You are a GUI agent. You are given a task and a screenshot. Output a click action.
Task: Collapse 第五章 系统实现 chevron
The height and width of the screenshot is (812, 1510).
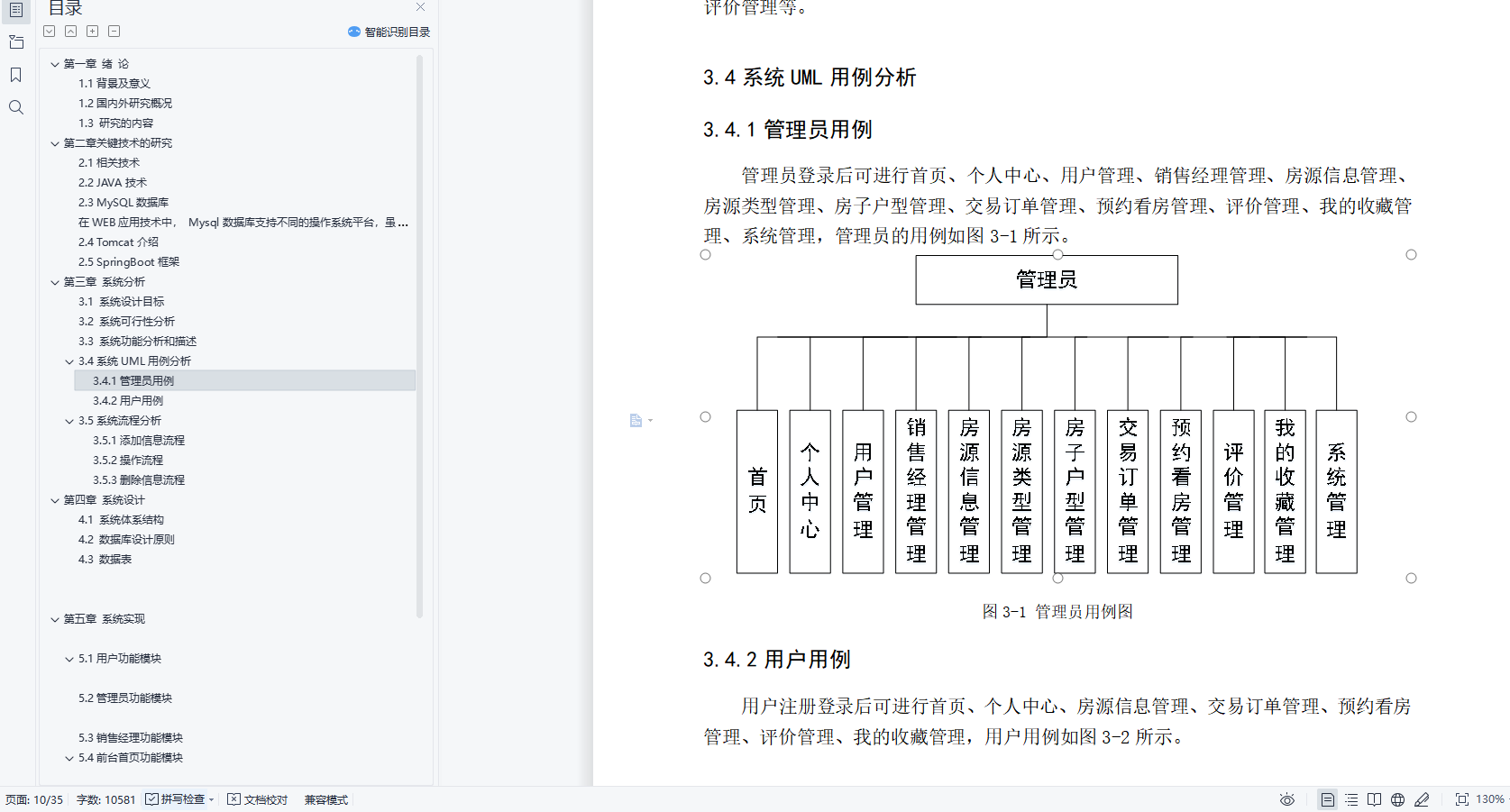click(55, 619)
